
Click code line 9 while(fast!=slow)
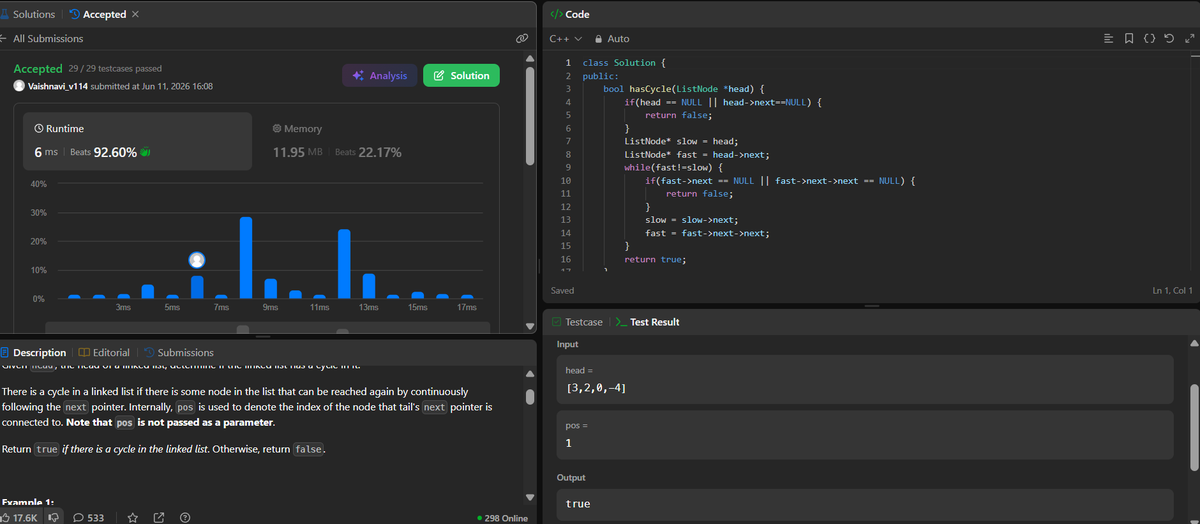coord(676,168)
